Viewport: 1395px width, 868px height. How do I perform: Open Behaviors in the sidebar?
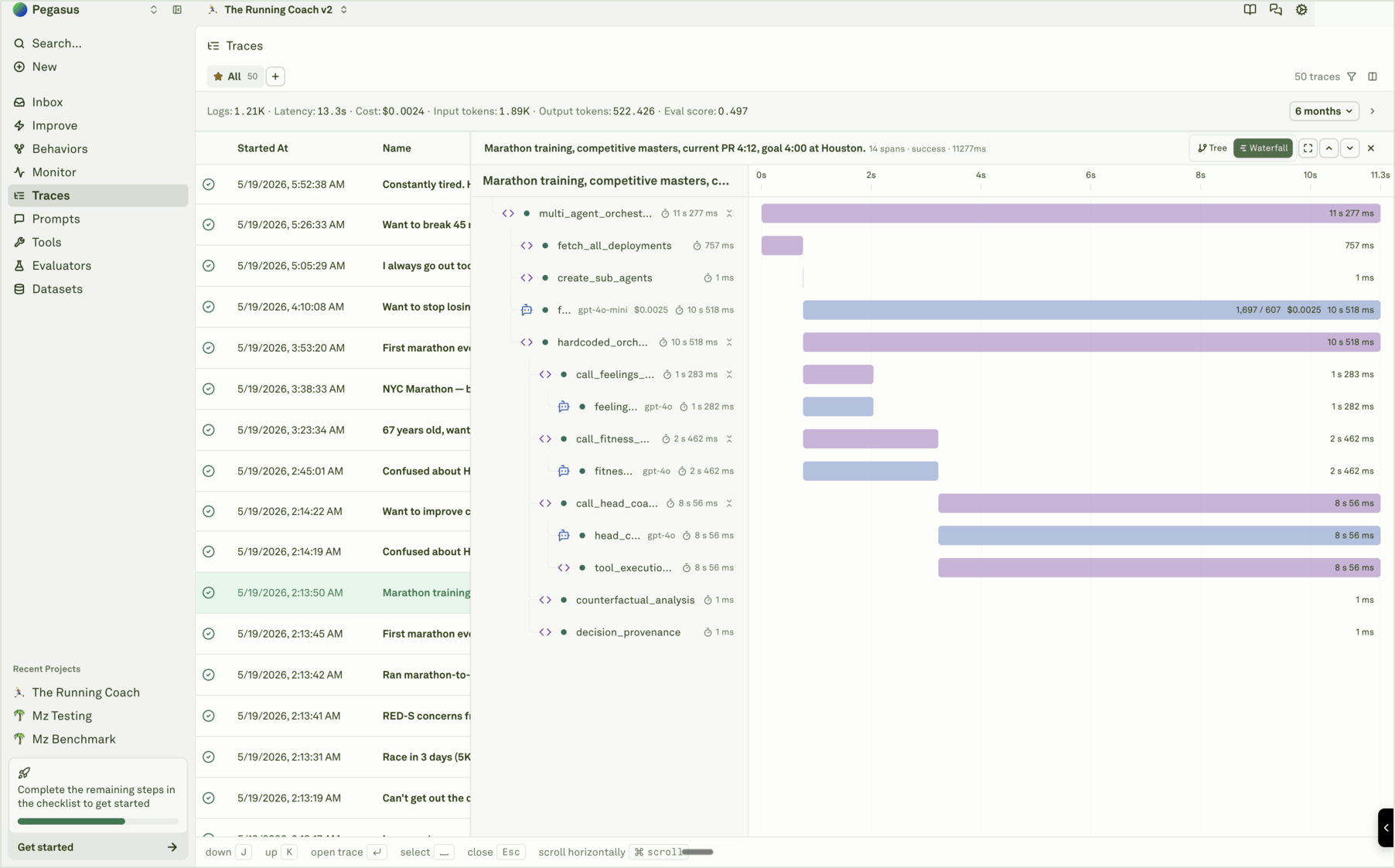(x=98, y=149)
